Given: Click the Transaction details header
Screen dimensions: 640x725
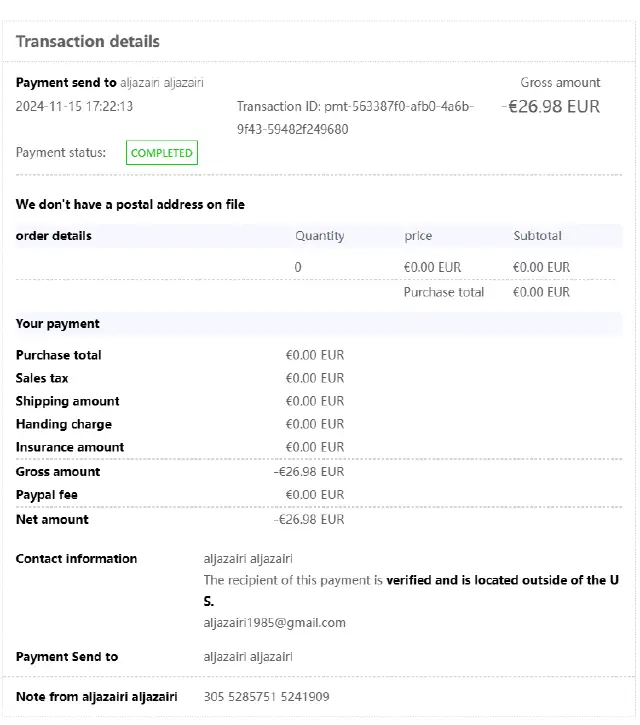Looking at the screenshot, I should coord(88,42).
